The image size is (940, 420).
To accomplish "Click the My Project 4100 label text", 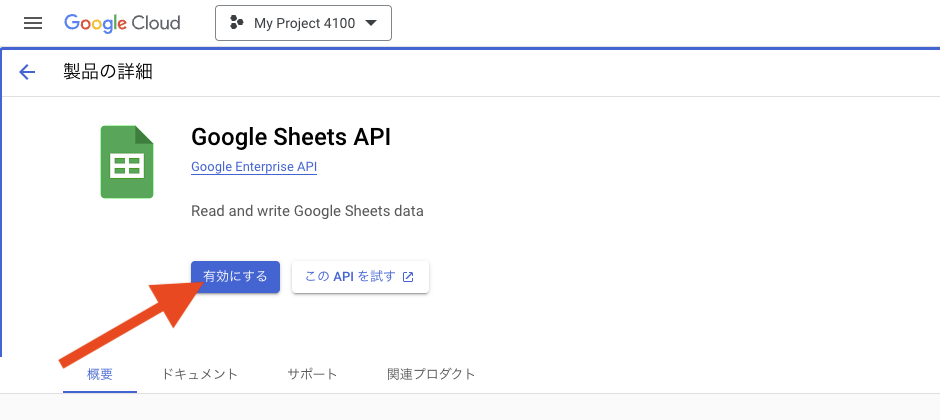I will [x=305, y=23].
